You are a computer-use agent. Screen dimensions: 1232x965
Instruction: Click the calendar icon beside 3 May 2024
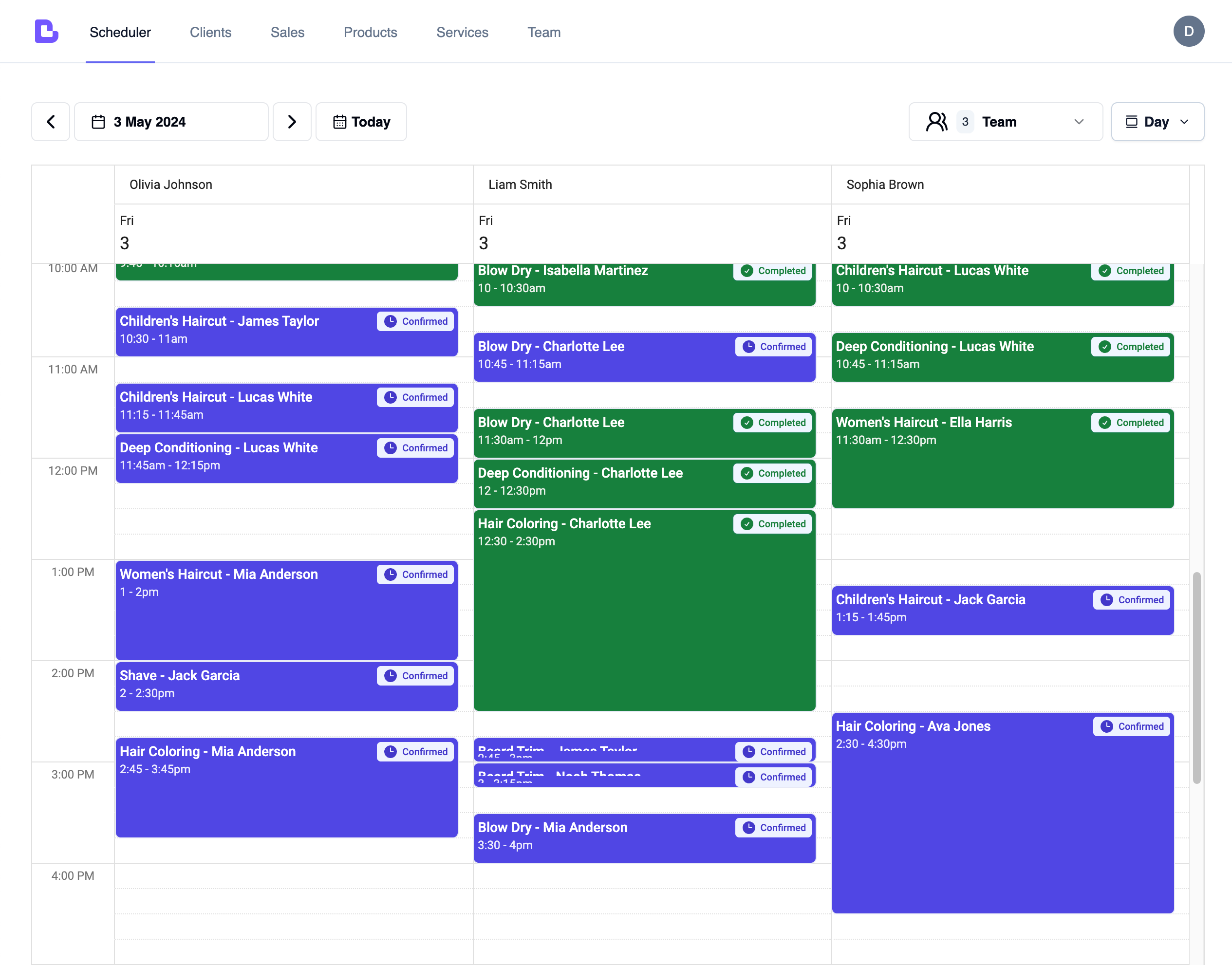point(98,122)
